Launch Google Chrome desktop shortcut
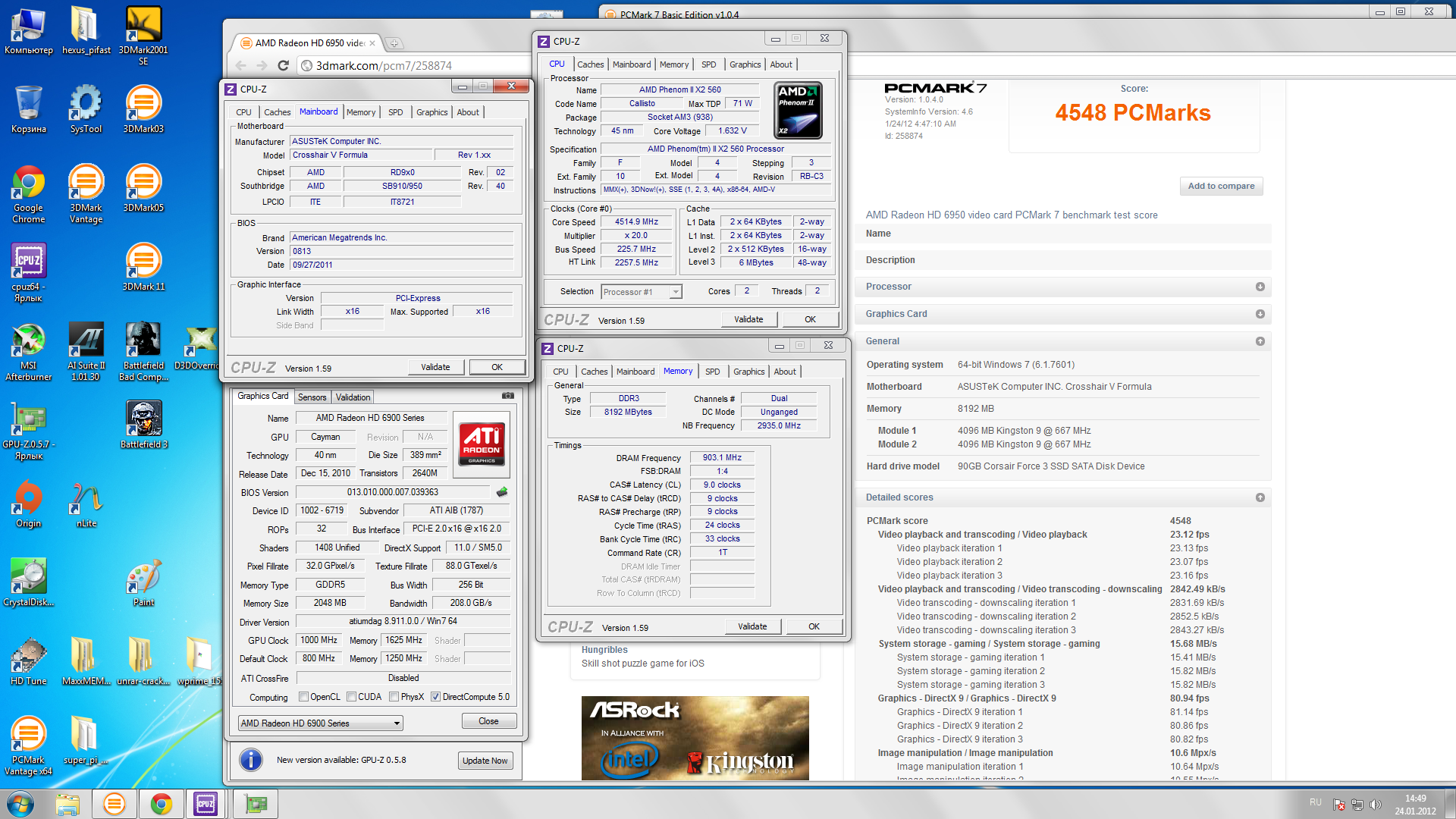Screen dimensions: 1456x819 [29, 194]
